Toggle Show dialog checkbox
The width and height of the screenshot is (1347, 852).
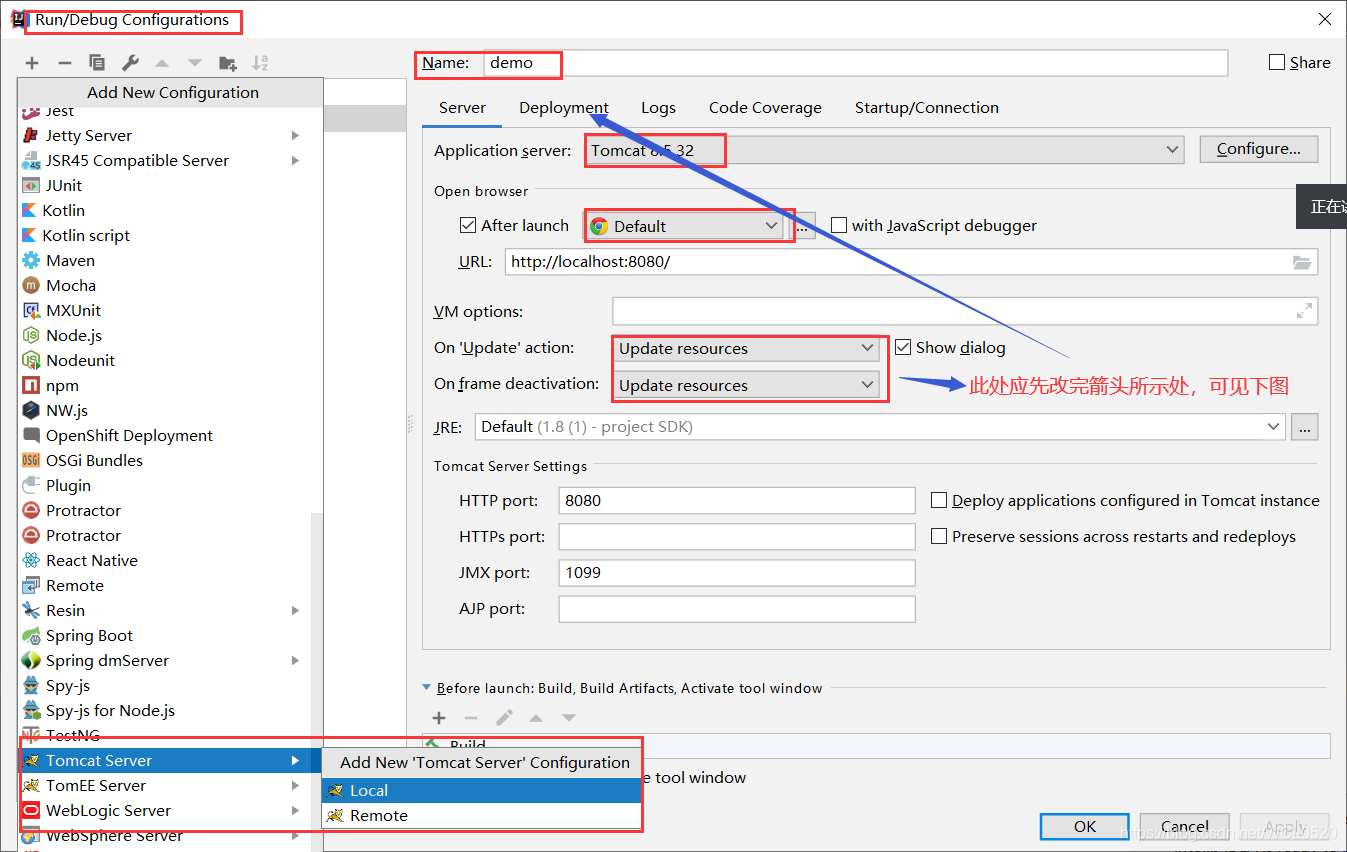tap(903, 347)
